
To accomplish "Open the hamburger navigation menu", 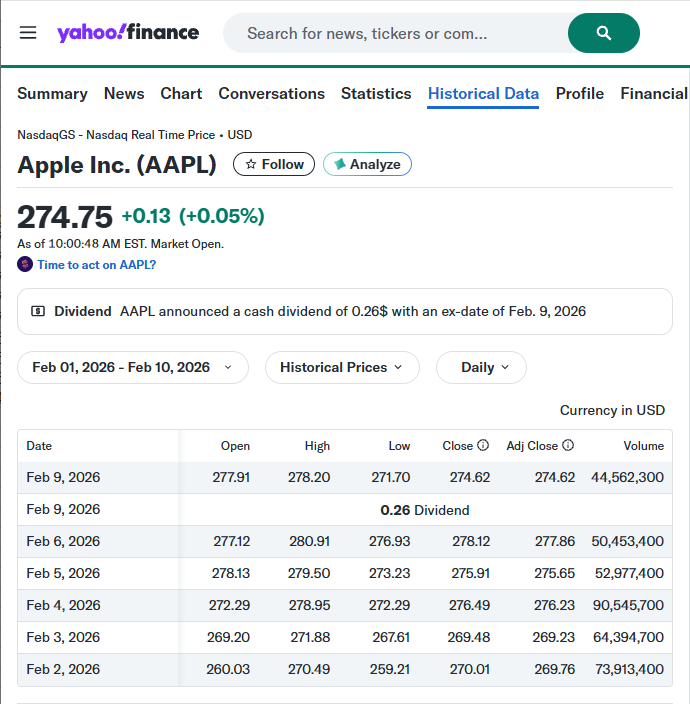I will pos(28,33).
